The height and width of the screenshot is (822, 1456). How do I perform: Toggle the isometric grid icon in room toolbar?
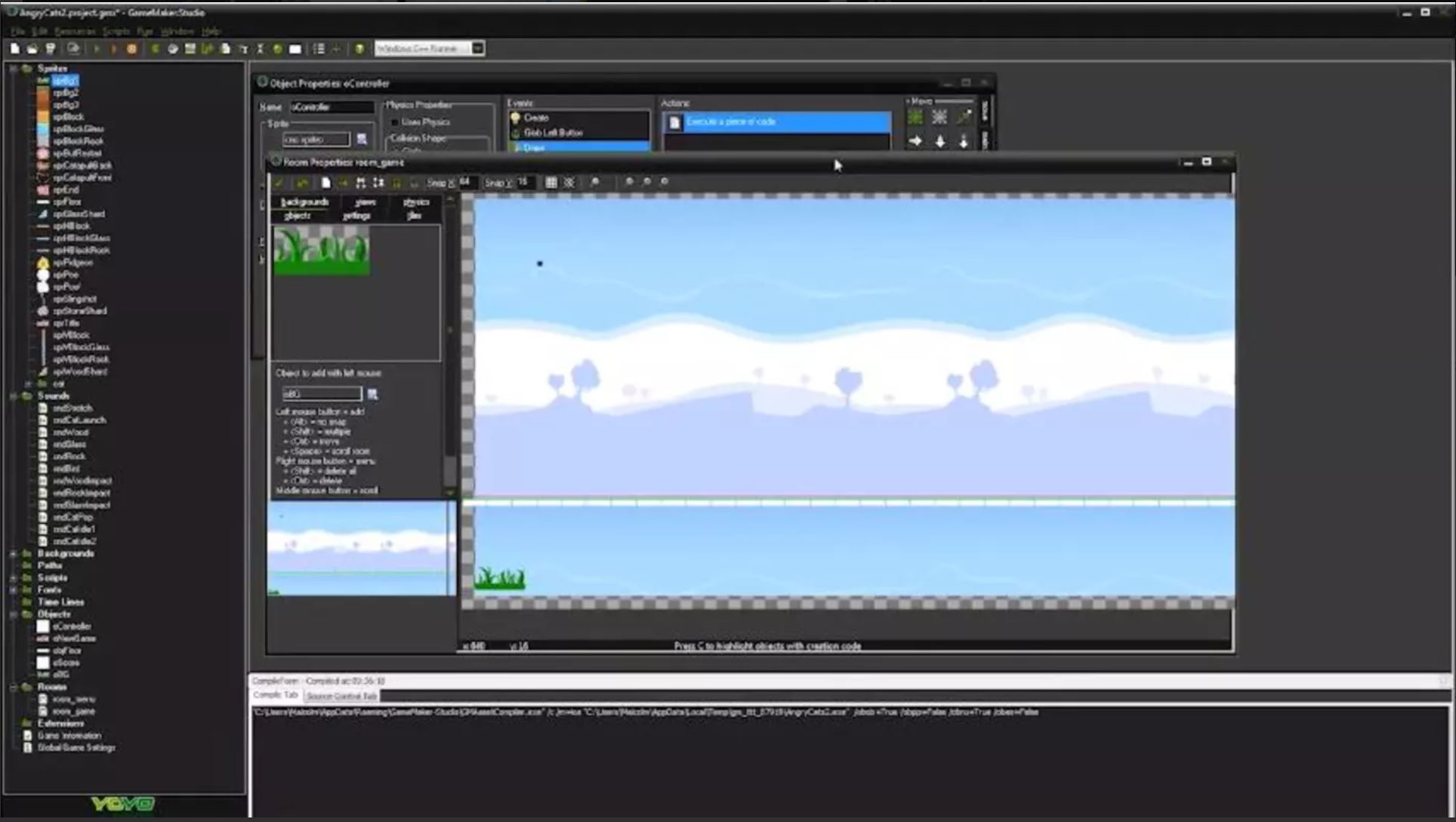(569, 183)
